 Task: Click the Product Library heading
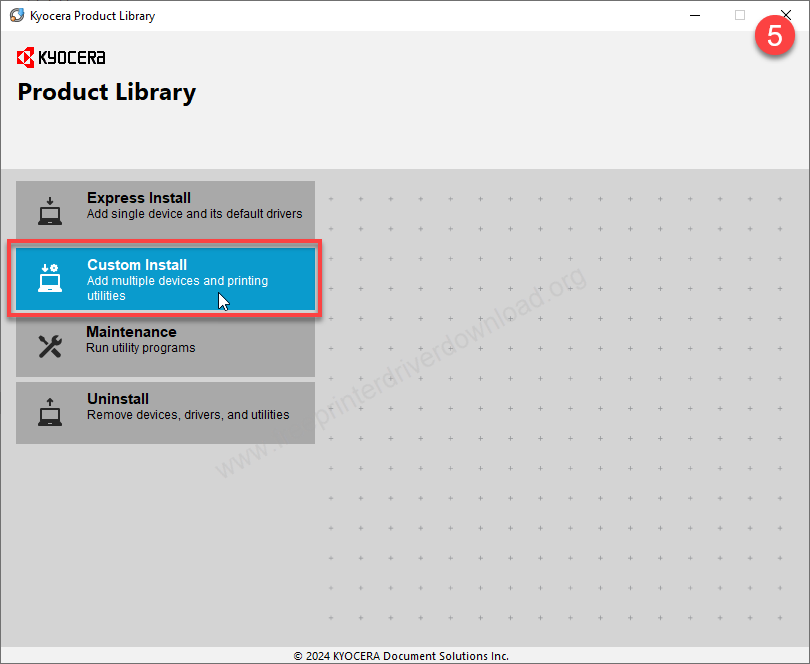point(107,92)
